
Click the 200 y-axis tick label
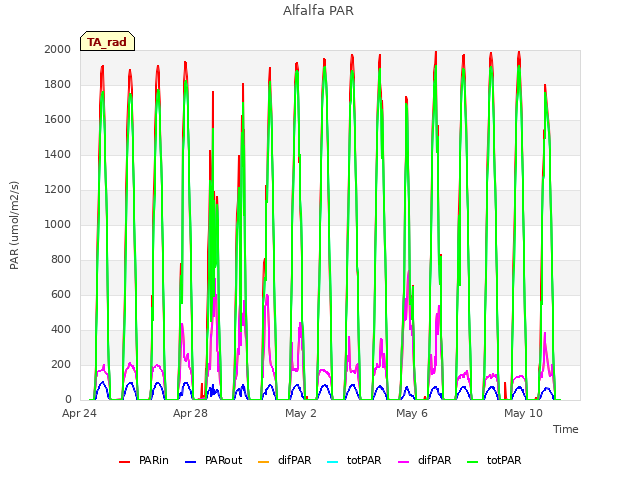[61, 364]
